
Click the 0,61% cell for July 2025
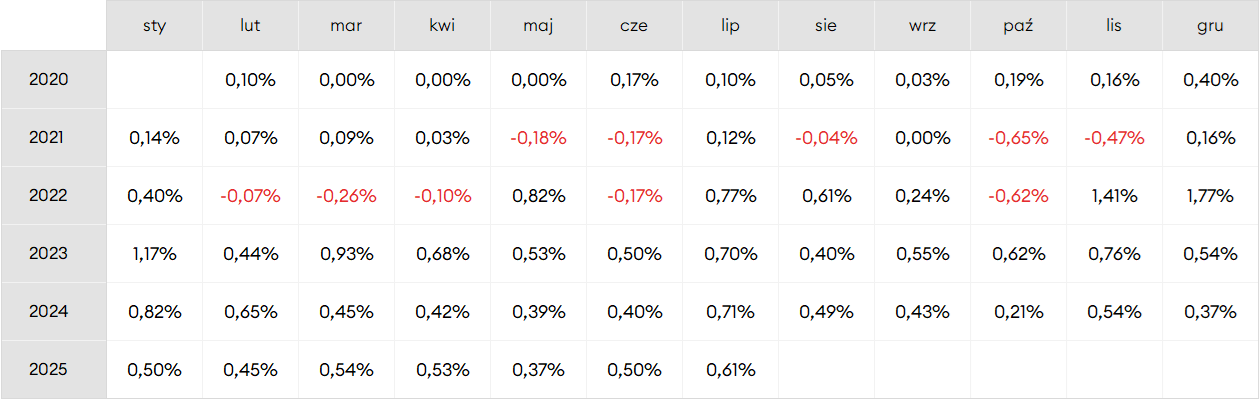pos(731,369)
